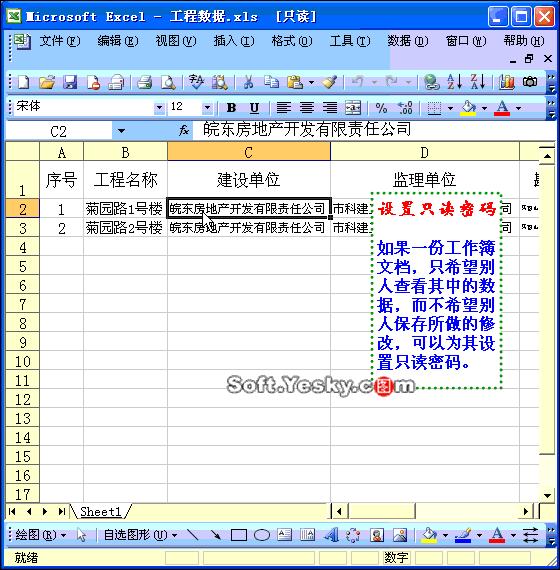Open the Name Box dropdown next to C2

(x=121, y=131)
